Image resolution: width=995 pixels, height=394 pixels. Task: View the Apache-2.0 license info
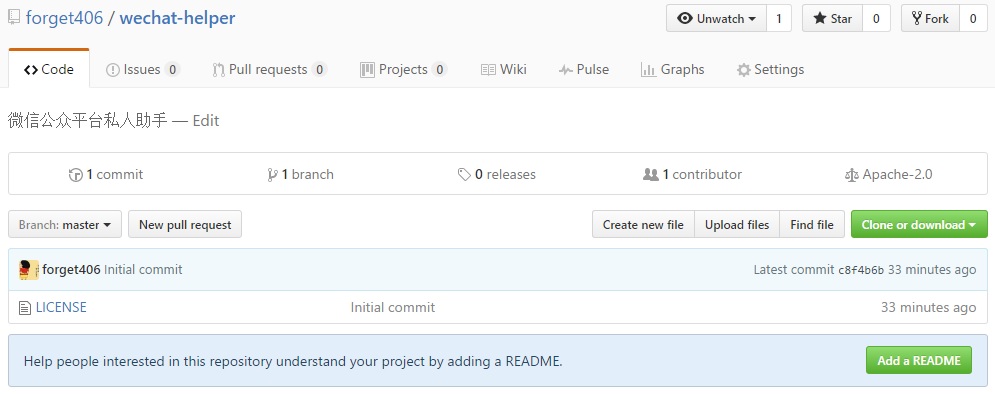[x=888, y=174]
